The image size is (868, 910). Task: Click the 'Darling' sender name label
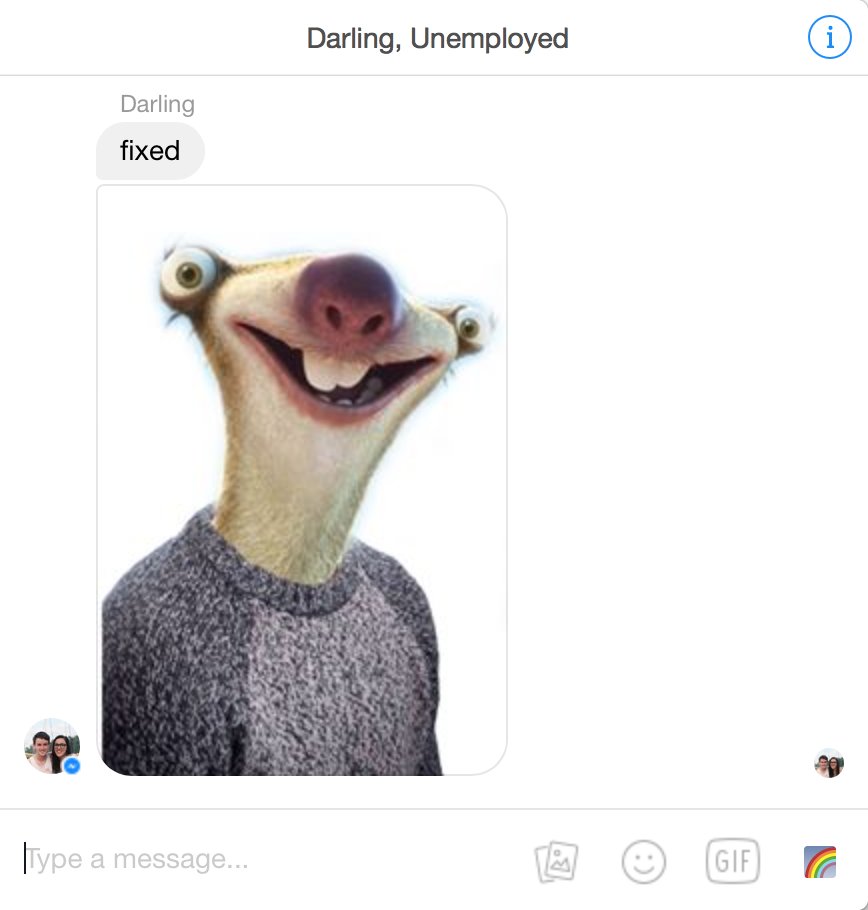[157, 104]
